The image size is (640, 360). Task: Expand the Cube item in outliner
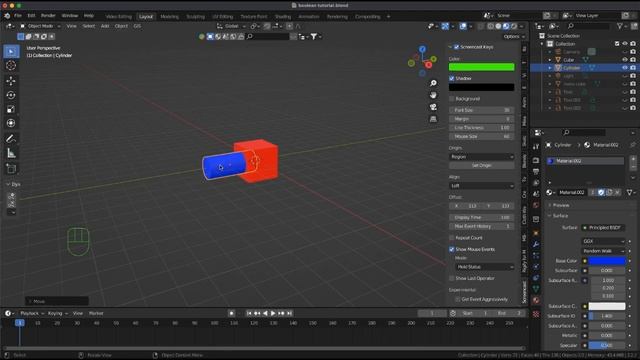[550, 60]
